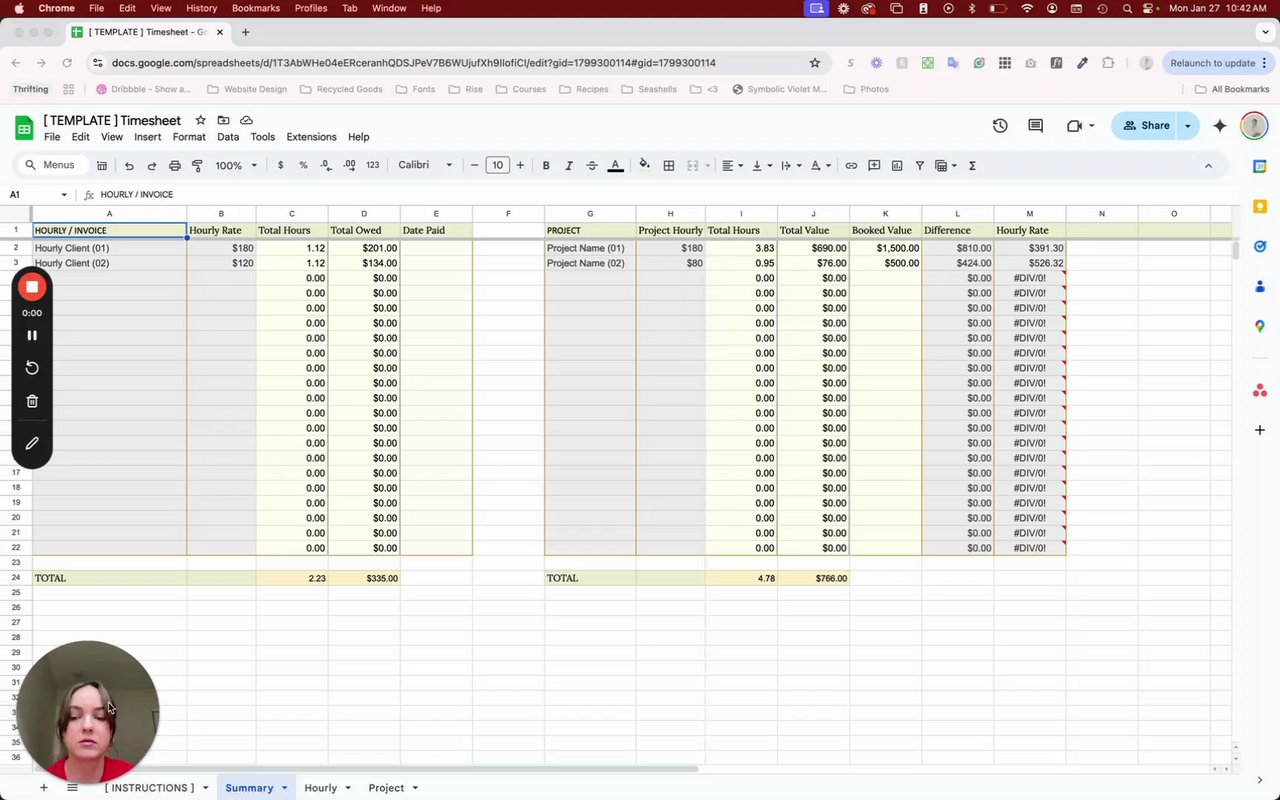Collapse the toolbar with the up chevron
1280x800 pixels.
point(1208,165)
